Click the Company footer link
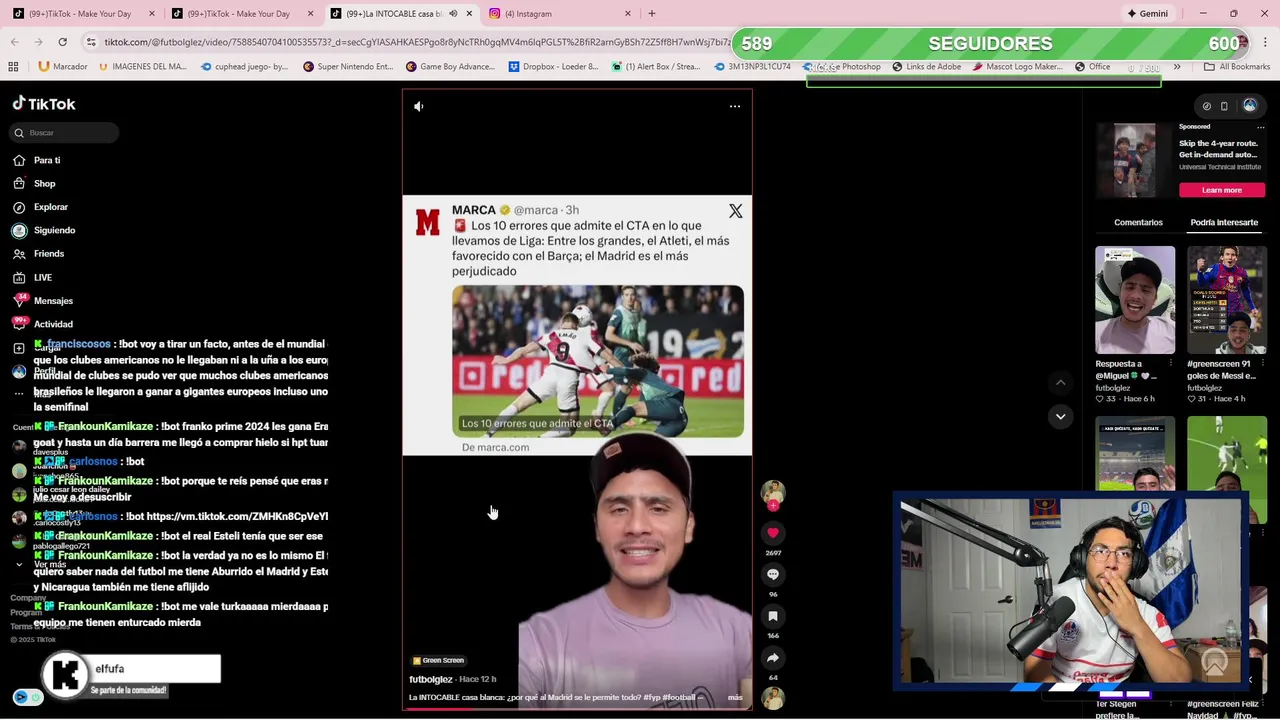 28,598
